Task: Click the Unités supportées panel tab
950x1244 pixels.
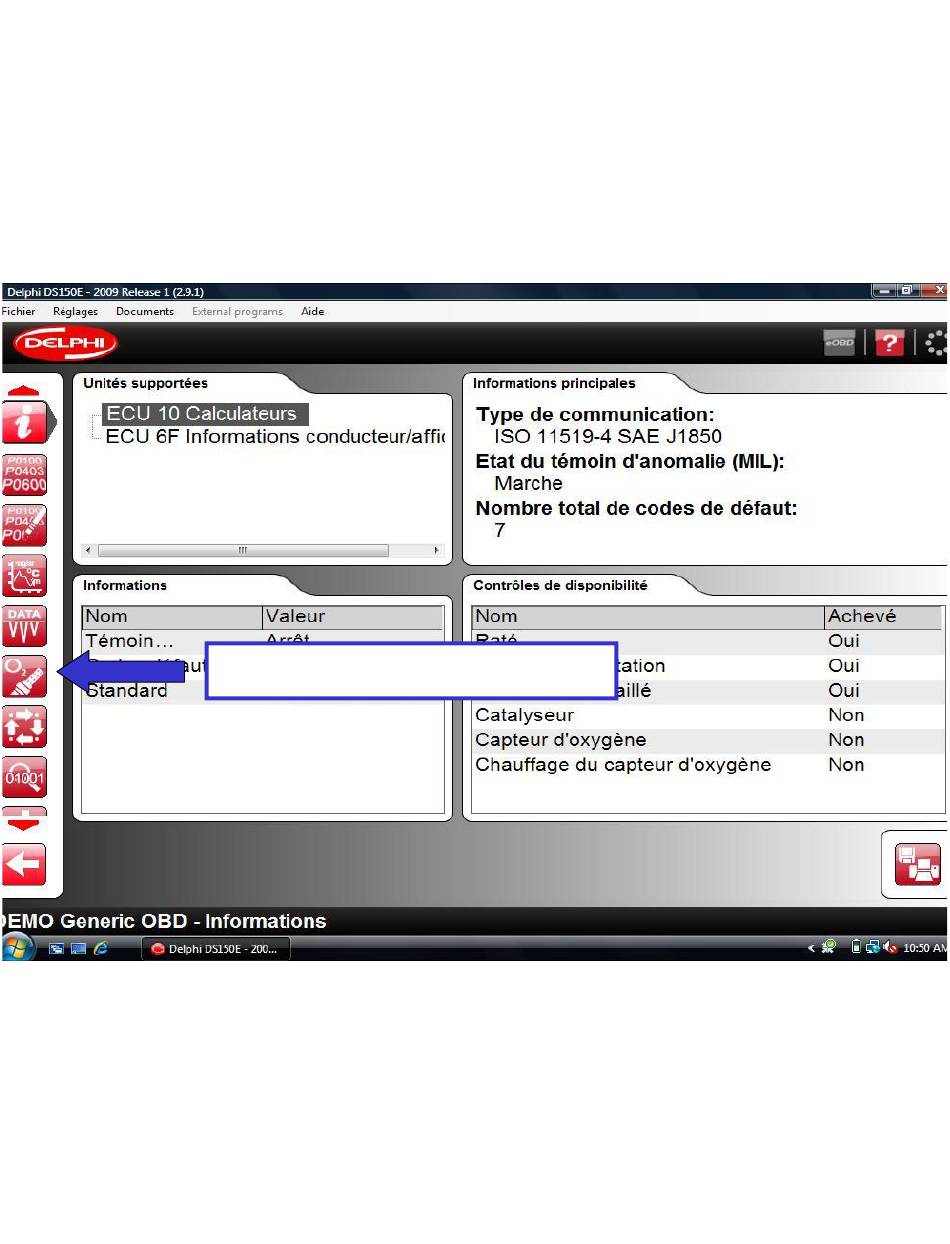Action: click(146, 383)
